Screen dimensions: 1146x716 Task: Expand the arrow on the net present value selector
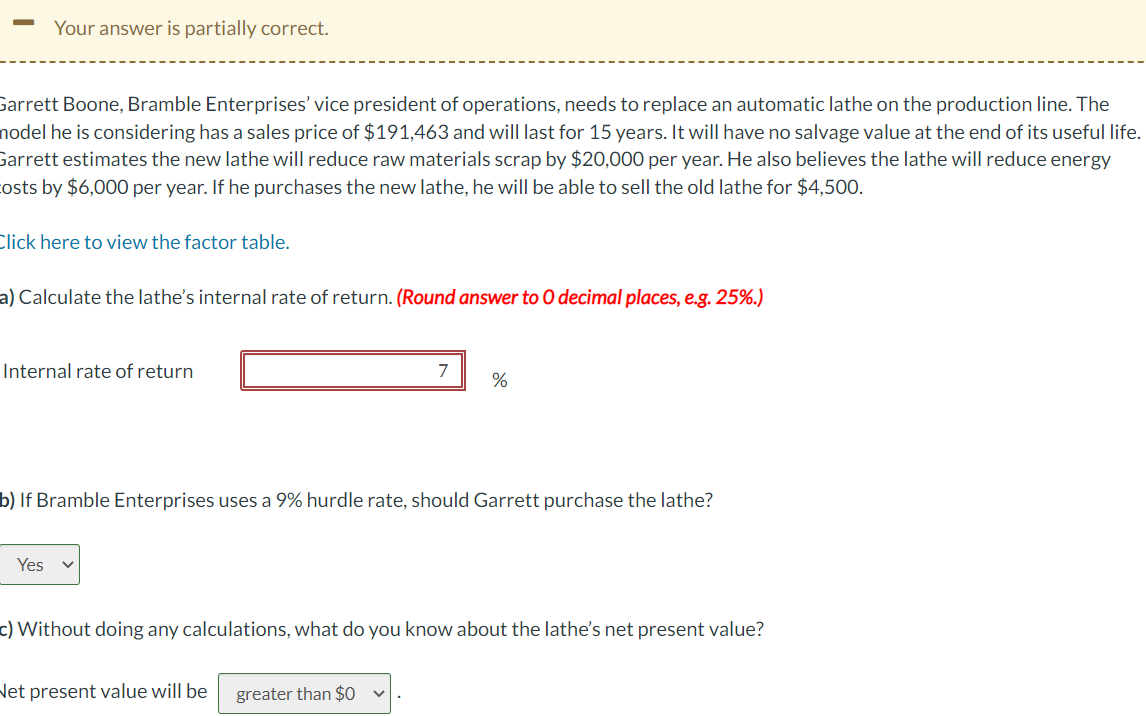point(377,692)
